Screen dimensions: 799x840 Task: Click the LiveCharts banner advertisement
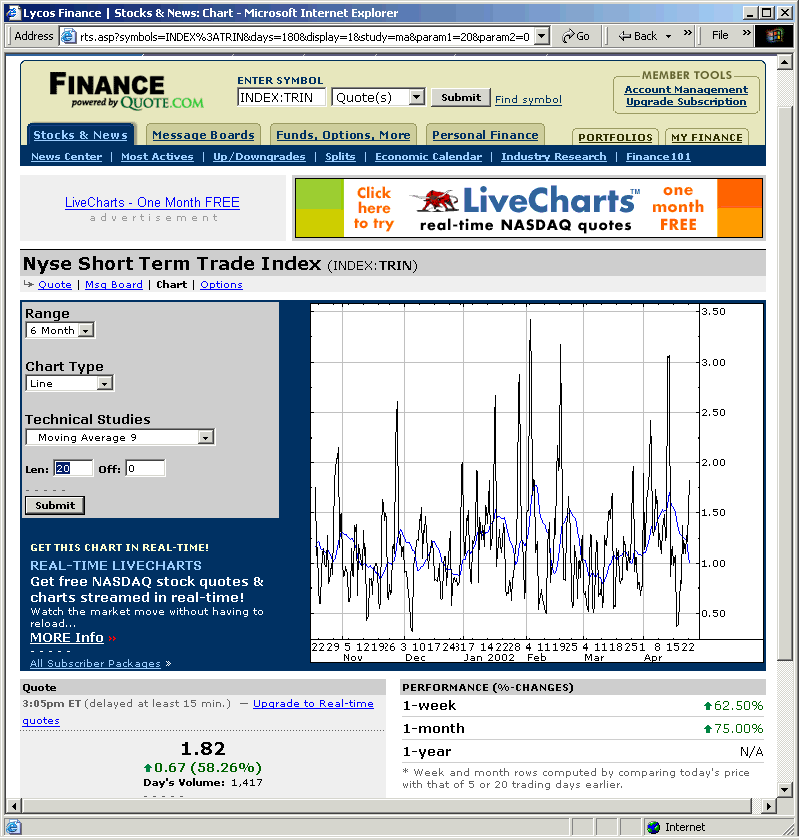click(x=528, y=208)
